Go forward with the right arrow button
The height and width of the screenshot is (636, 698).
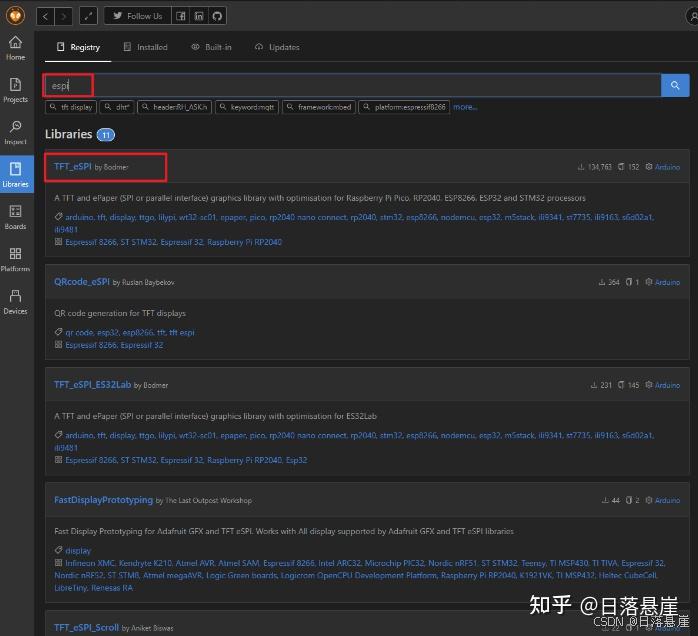(64, 16)
